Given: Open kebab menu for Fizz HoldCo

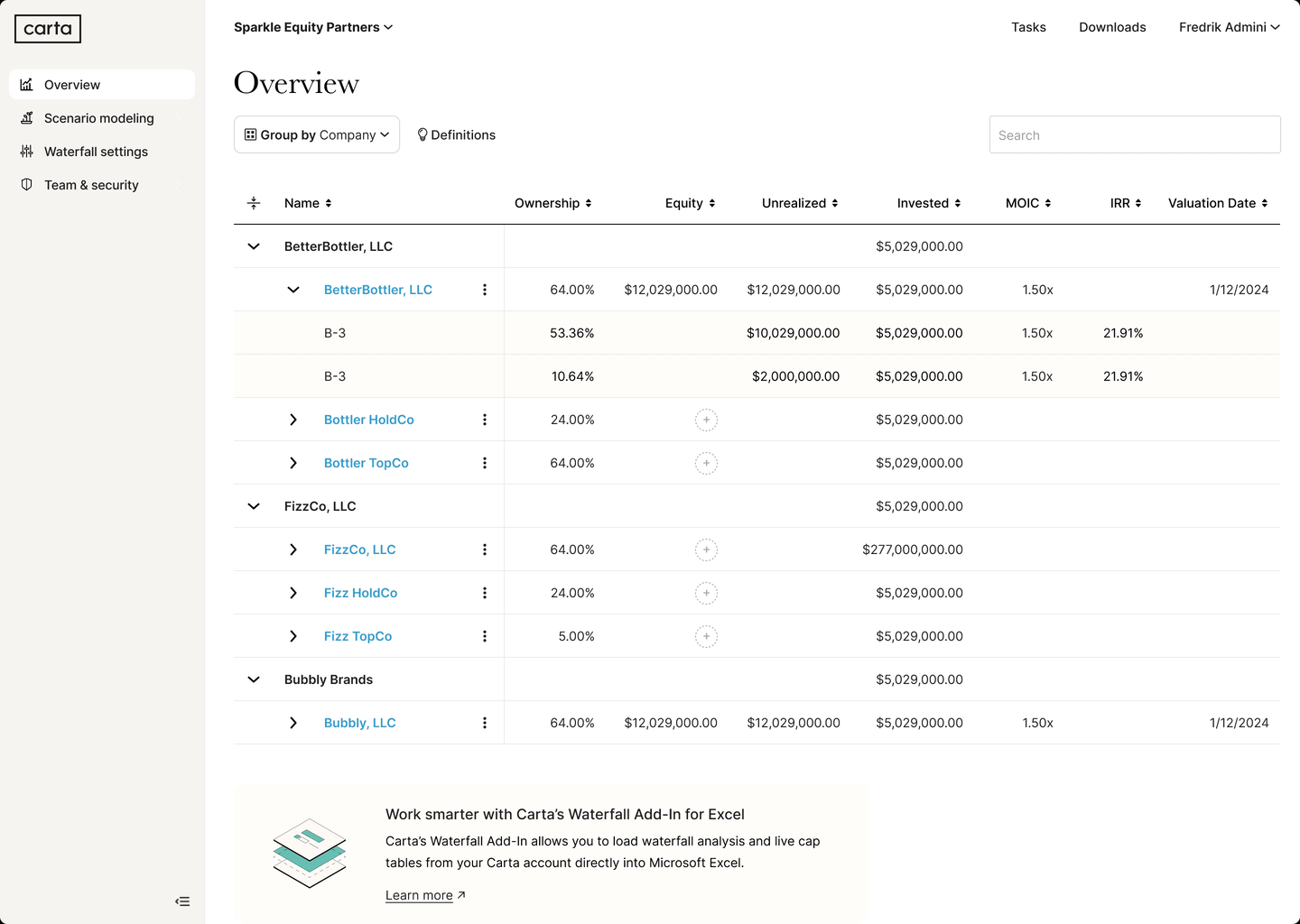Looking at the screenshot, I should pyautogui.click(x=485, y=593).
